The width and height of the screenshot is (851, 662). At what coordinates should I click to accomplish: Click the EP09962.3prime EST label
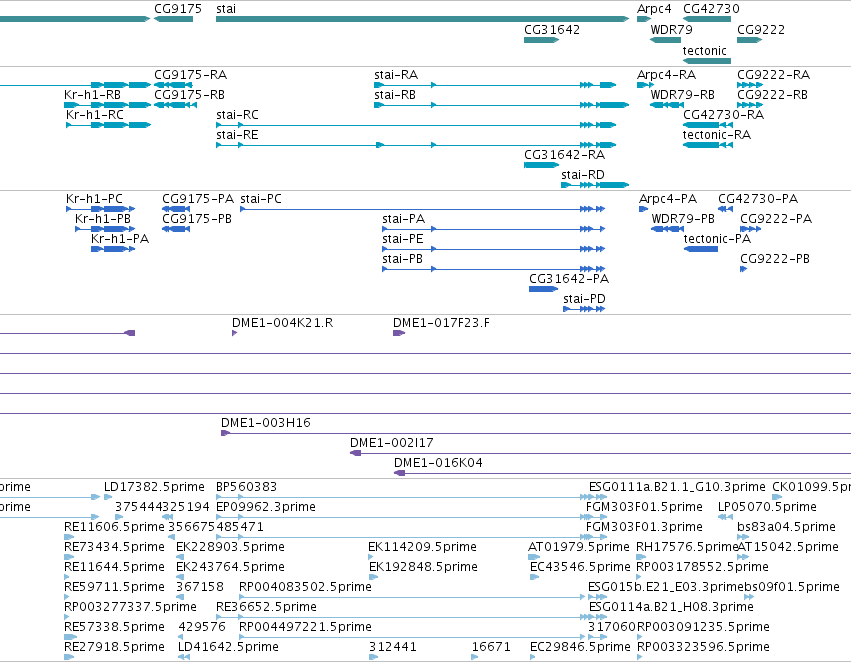(x=266, y=507)
